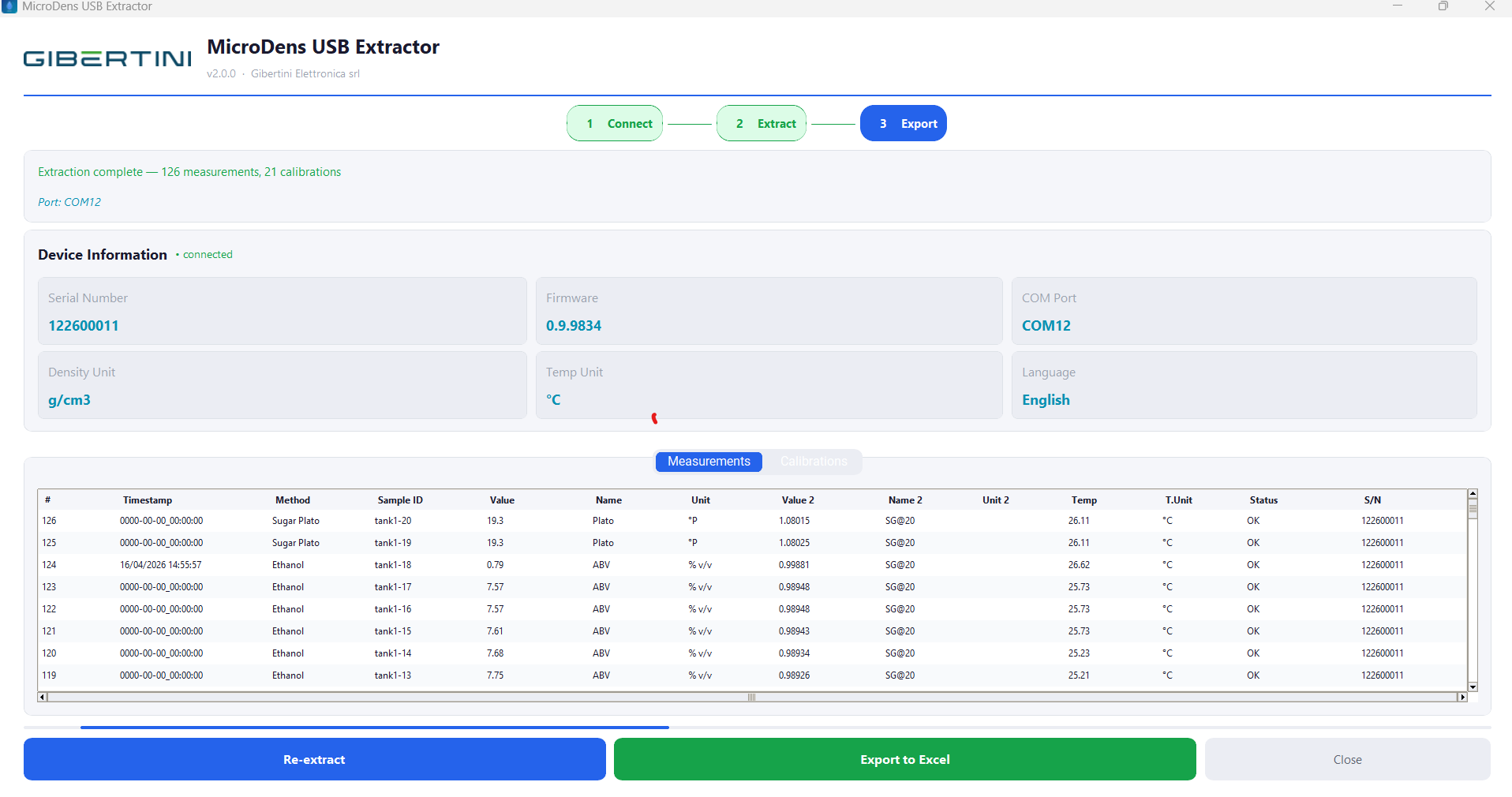
Task: Click the vertical scrollbar thumb of table
Action: pyautogui.click(x=1473, y=509)
